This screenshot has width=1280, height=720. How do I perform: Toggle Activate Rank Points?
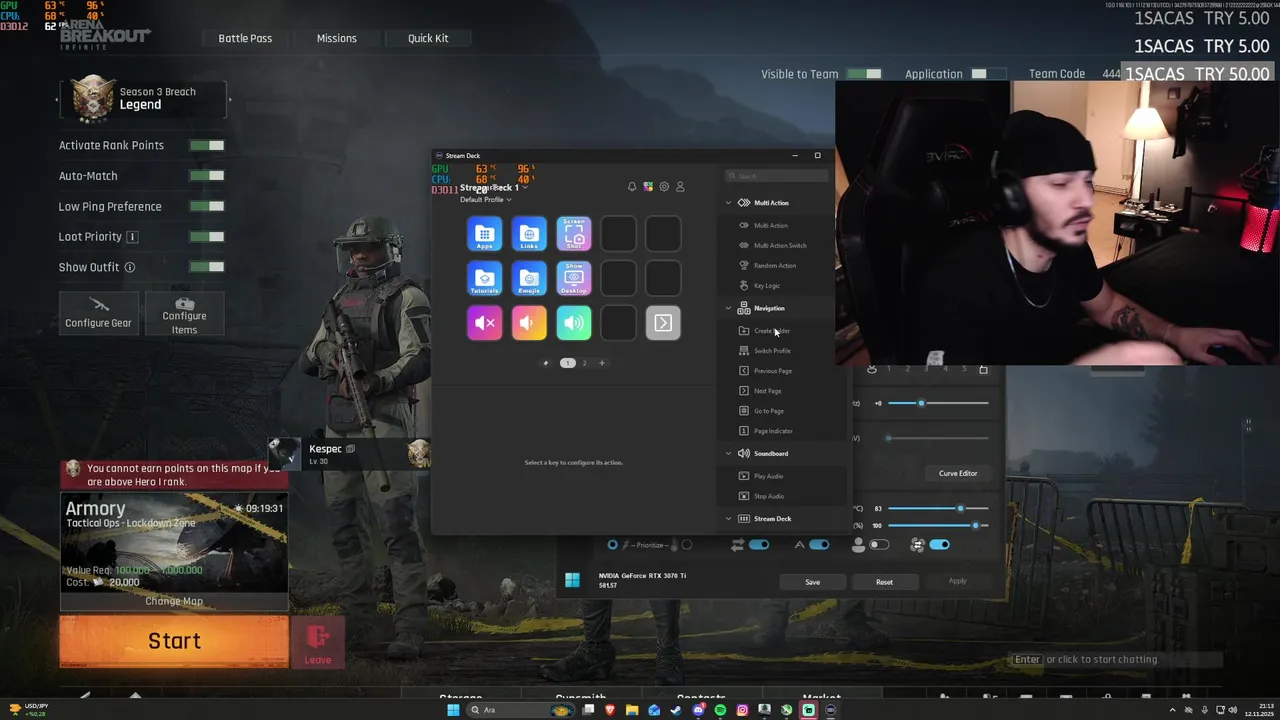(x=207, y=145)
